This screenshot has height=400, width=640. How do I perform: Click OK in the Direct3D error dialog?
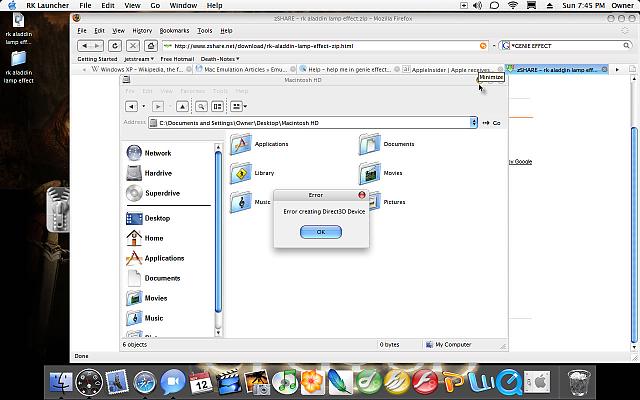pyautogui.click(x=321, y=232)
